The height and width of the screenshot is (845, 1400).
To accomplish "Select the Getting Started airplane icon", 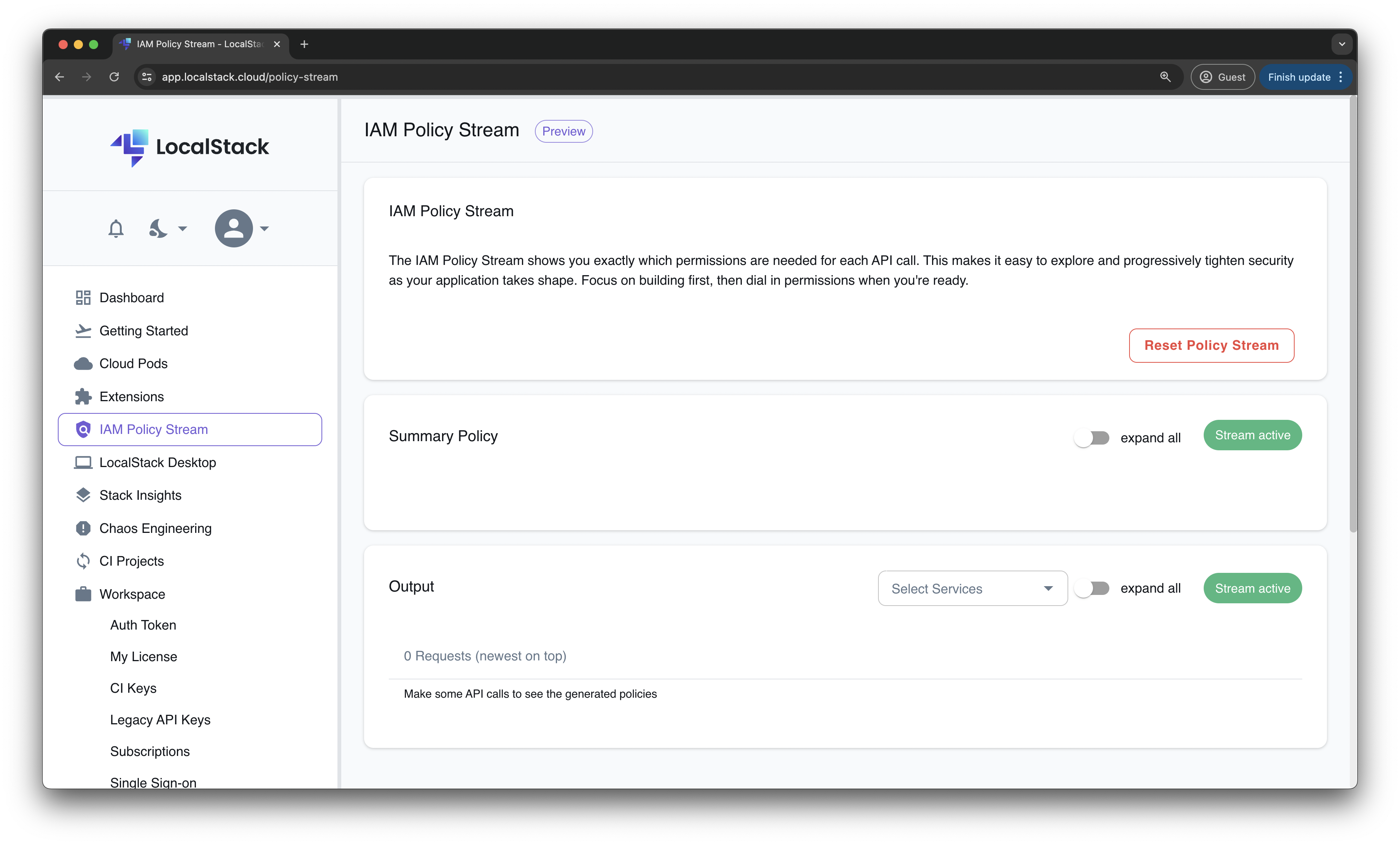I will coord(83,330).
